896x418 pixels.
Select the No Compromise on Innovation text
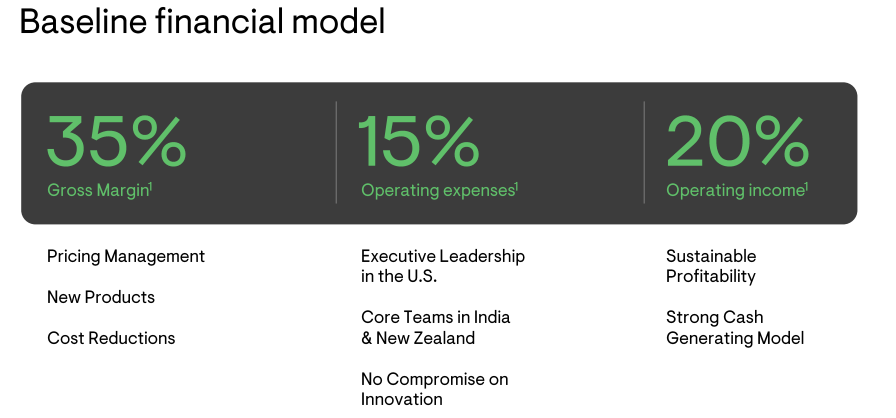click(x=434, y=389)
